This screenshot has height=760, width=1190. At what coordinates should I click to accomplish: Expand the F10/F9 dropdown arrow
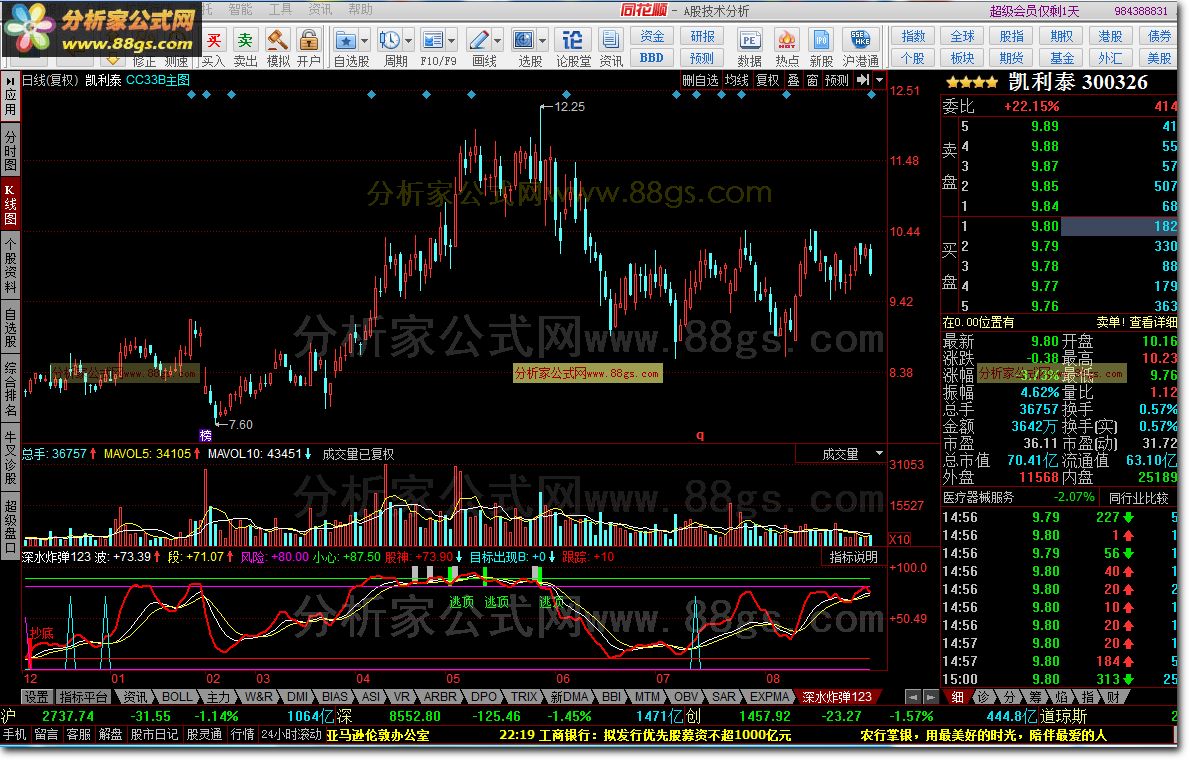point(452,40)
